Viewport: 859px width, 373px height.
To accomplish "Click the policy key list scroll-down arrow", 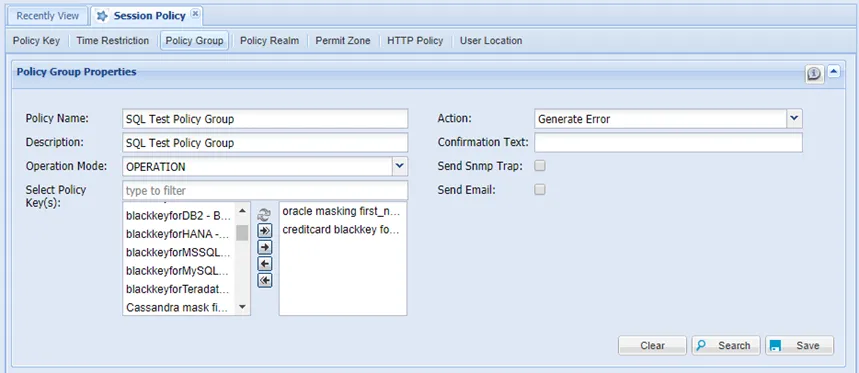I will click(243, 307).
